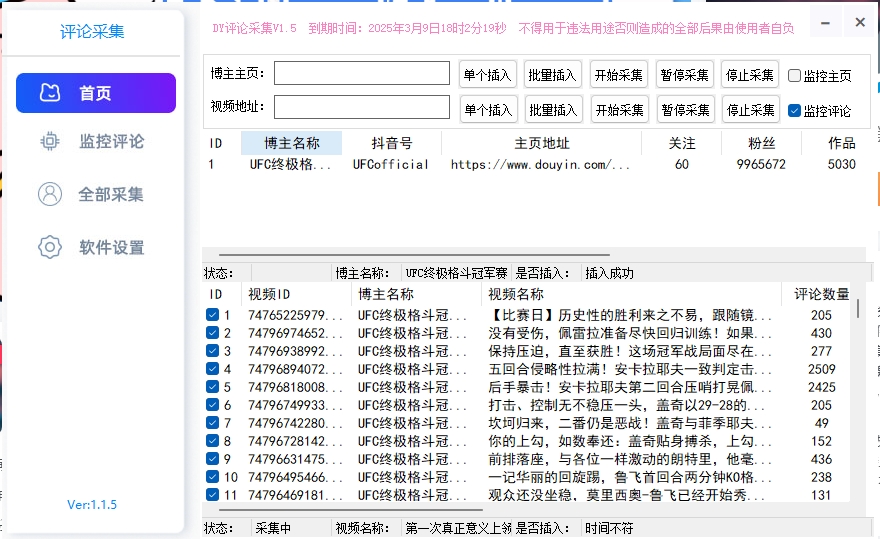Click the 软件设置 gear icon in sidebar
This screenshot has height=539, width=880.
[x=50, y=247]
